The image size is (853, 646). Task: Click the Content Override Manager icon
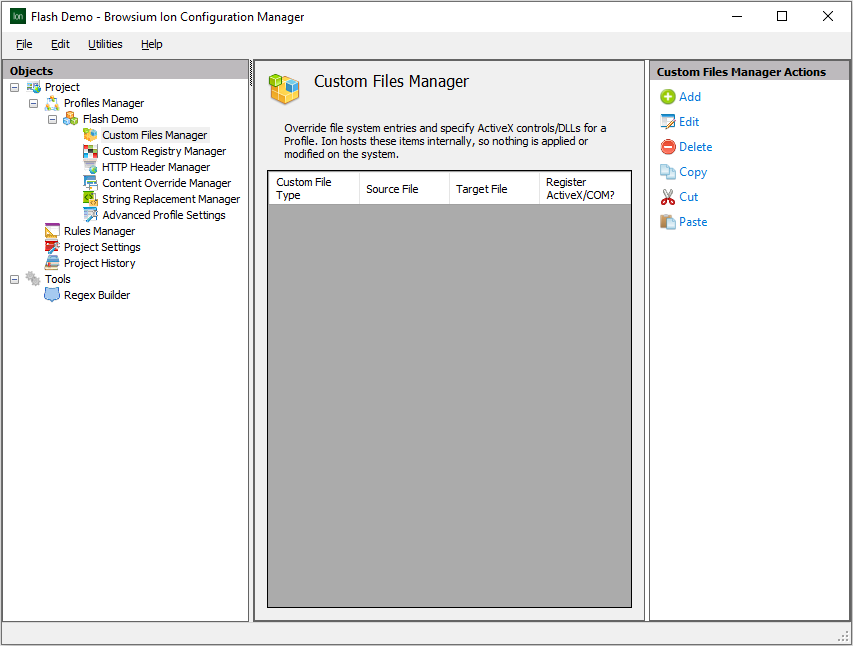90,183
